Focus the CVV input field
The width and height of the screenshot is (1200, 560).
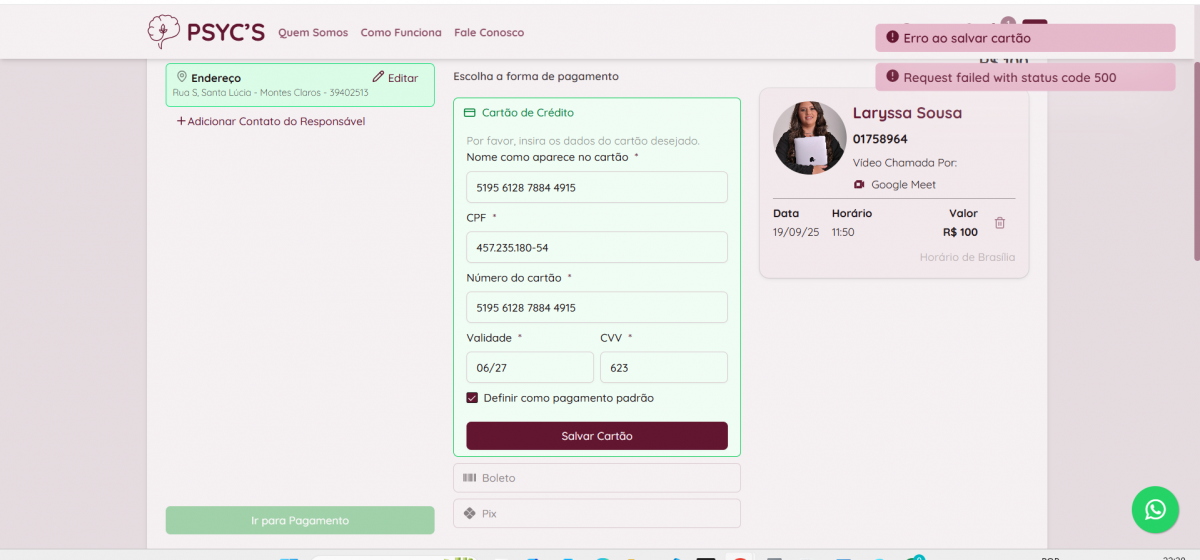pos(663,367)
